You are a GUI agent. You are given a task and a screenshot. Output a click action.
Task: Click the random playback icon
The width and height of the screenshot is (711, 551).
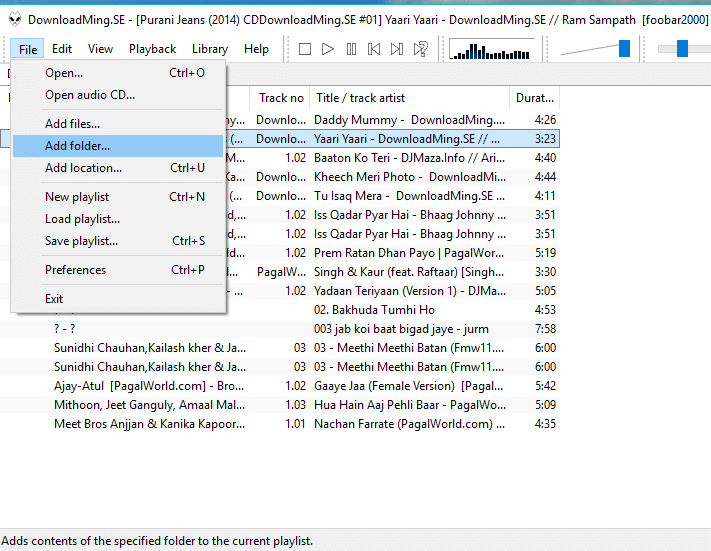[421, 49]
